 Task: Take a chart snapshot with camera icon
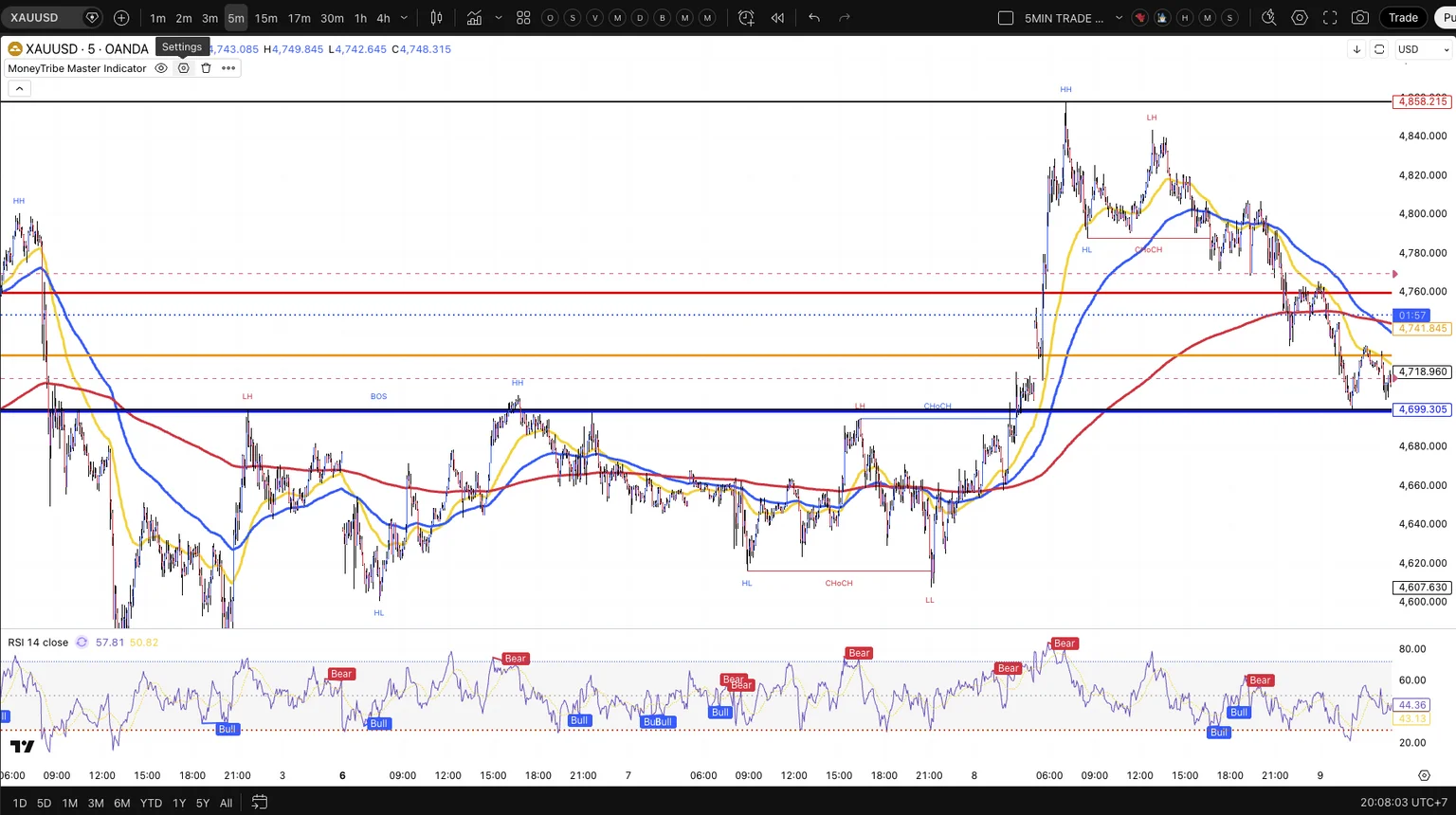(1360, 18)
